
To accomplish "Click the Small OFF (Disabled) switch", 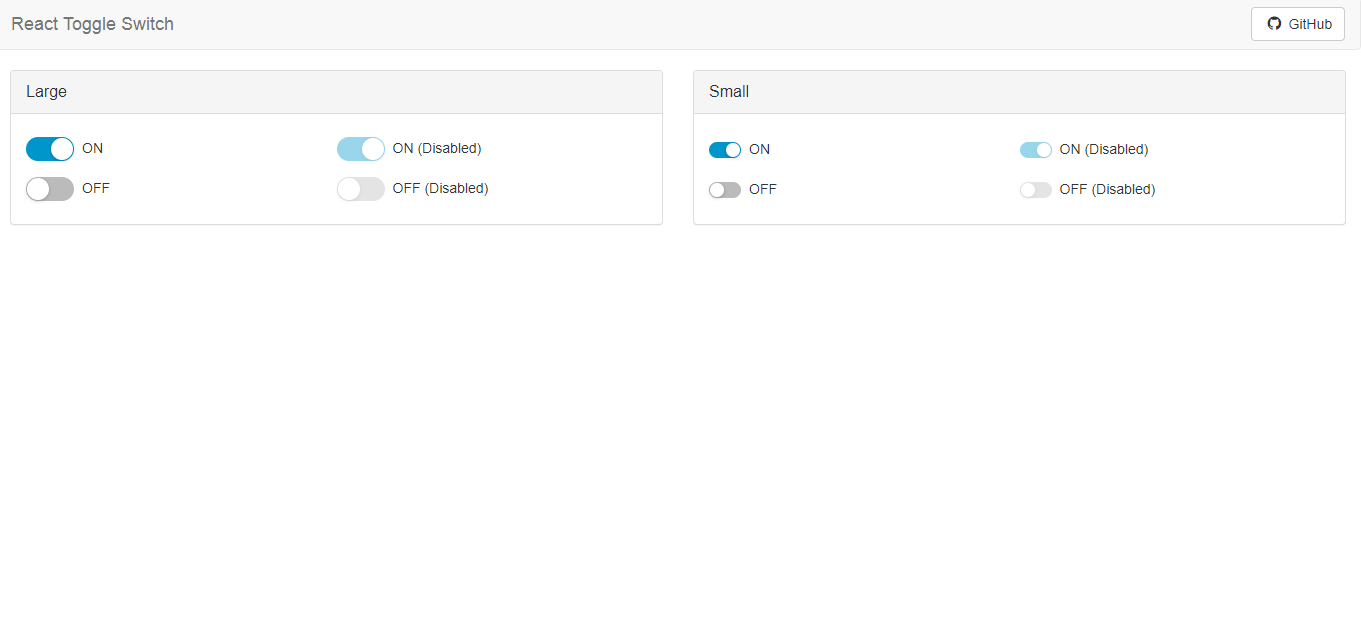I will coord(1036,190).
